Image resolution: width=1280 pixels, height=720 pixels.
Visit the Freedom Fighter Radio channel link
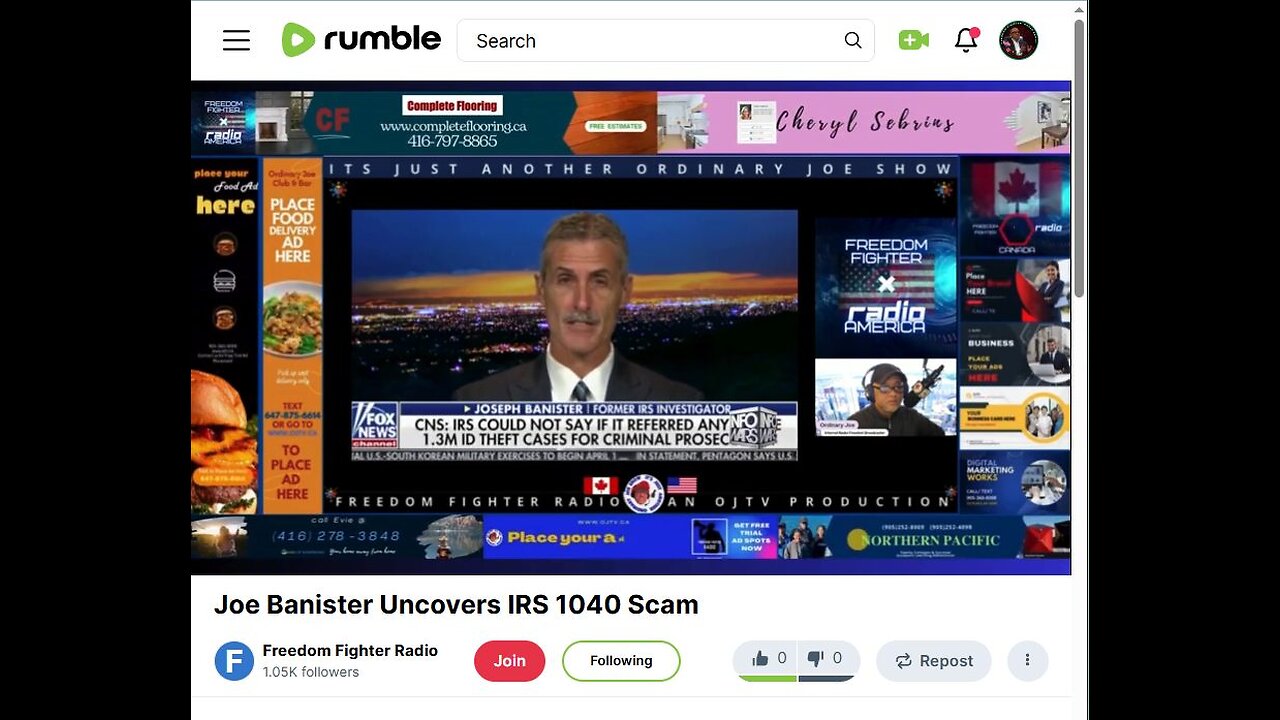[350, 650]
